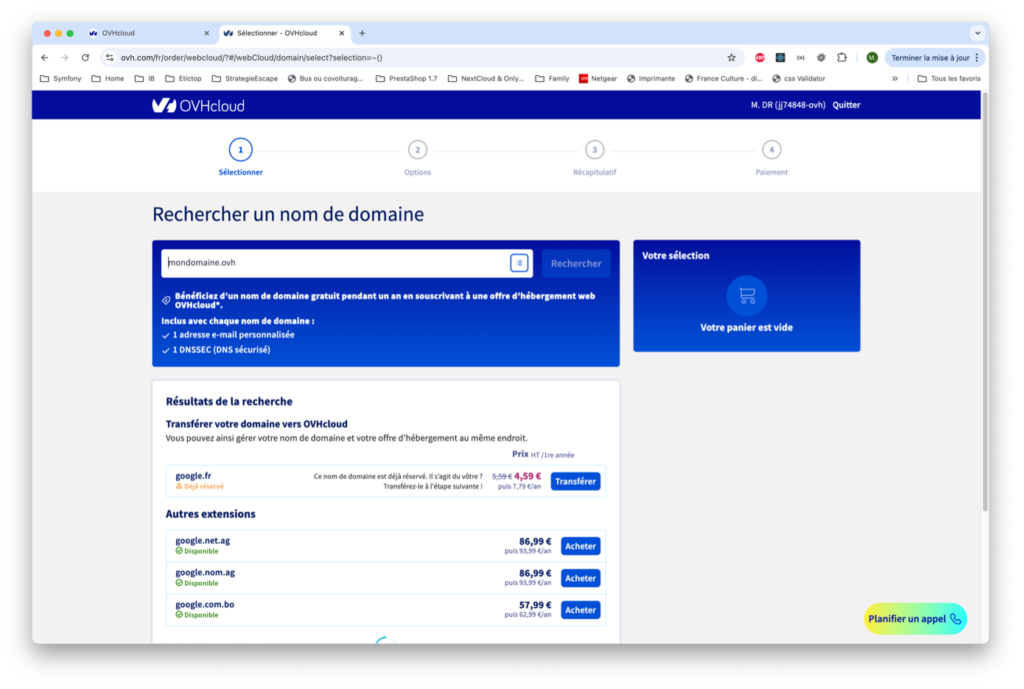The width and height of the screenshot is (1024, 689).
Task: Open the Extensions puzzle menu
Action: [x=842, y=57]
